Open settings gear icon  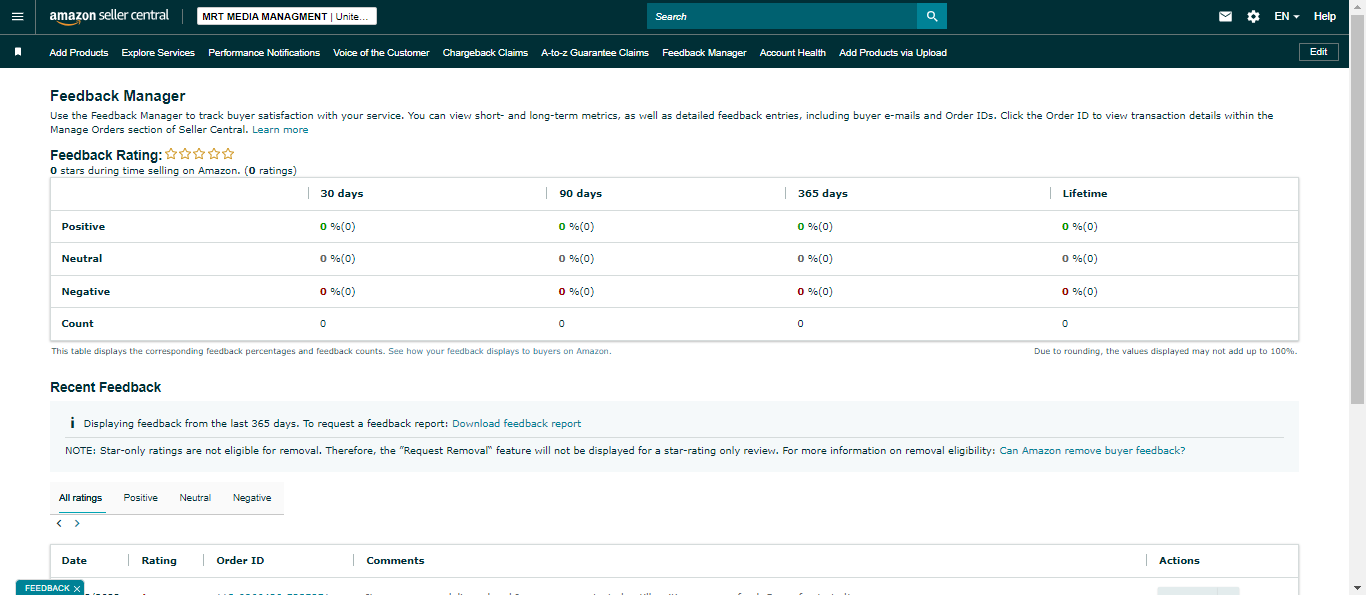(x=1253, y=17)
